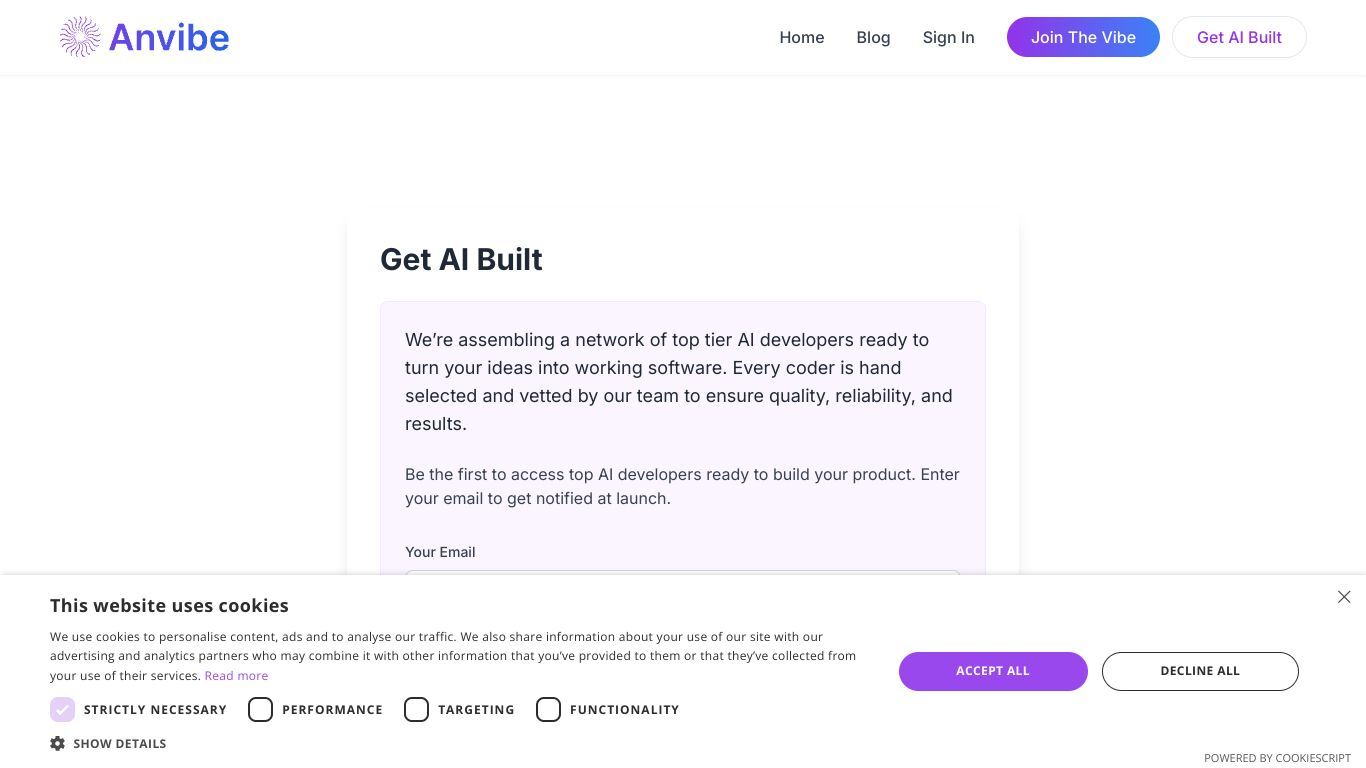
Task: Click the Anvibe spiral logo icon
Action: 80,37
